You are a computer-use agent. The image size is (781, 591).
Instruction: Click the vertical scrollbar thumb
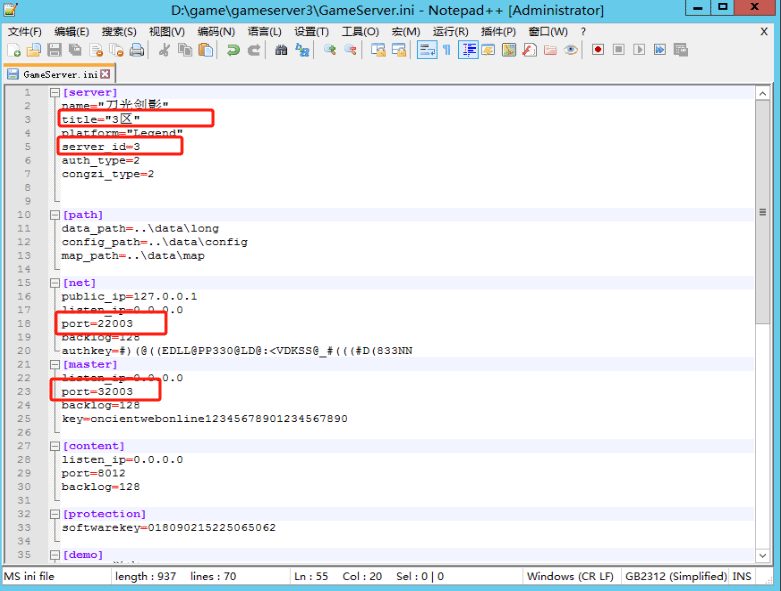[763, 213]
